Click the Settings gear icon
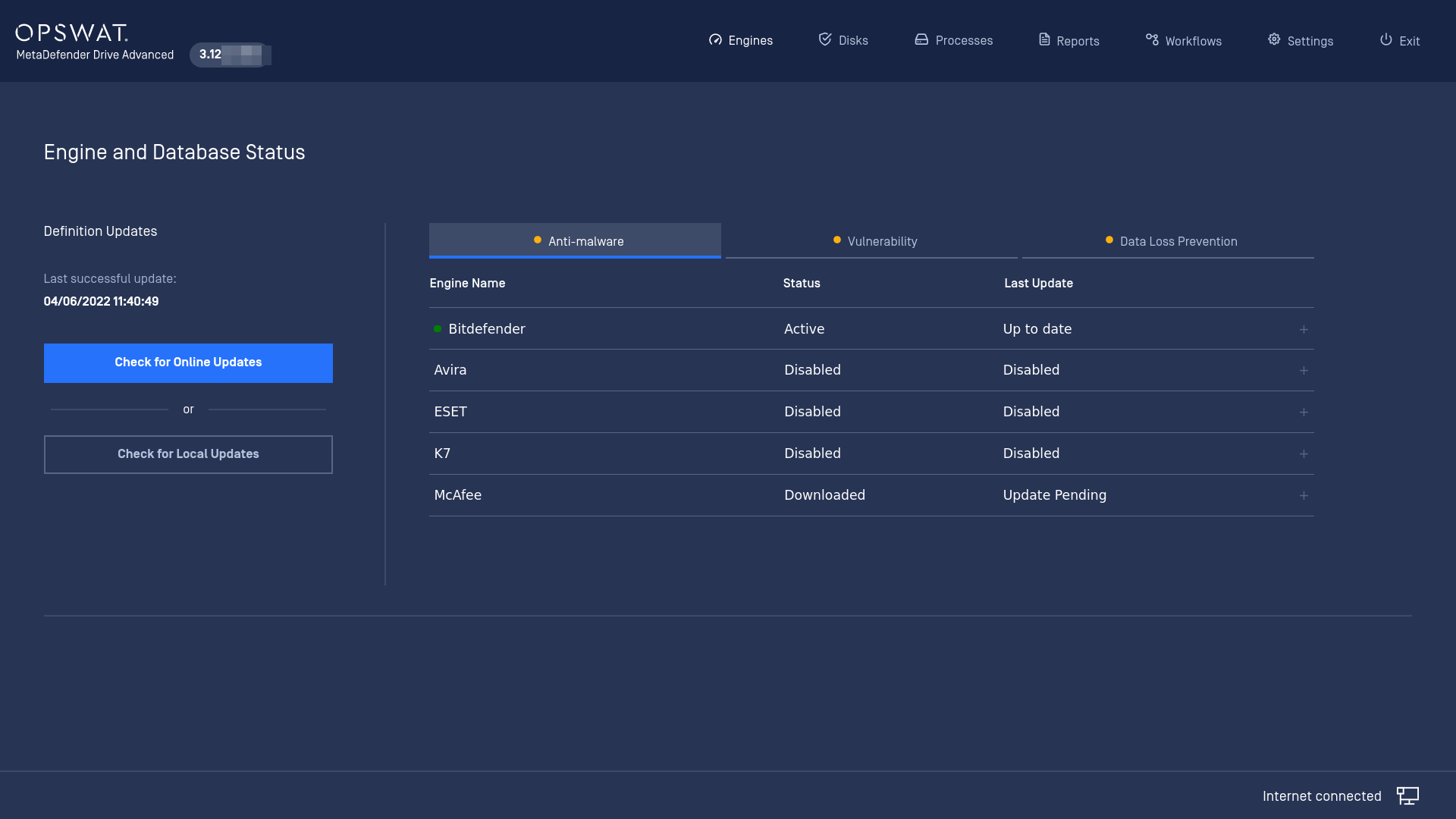 point(1274,39)
